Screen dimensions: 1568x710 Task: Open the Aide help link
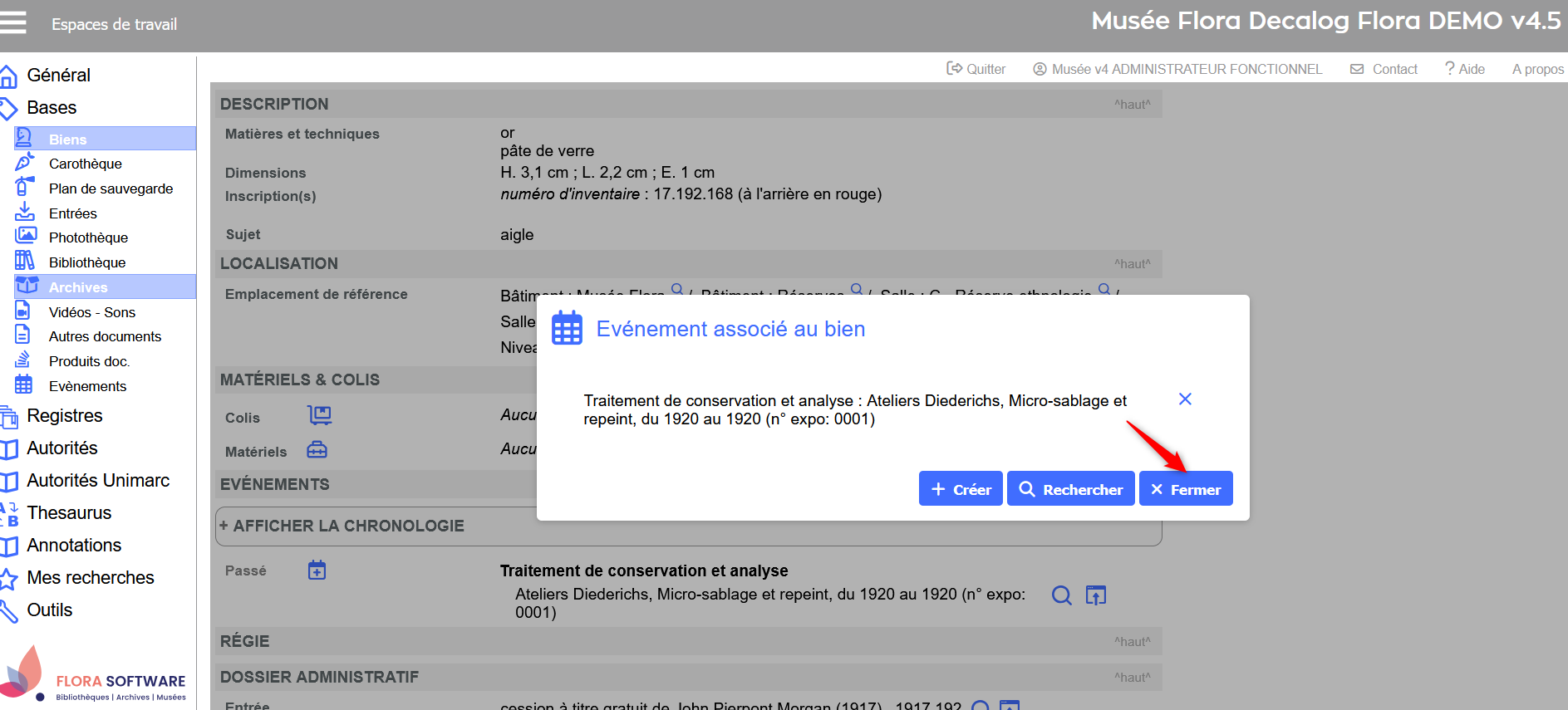(x=1464, y=69)
